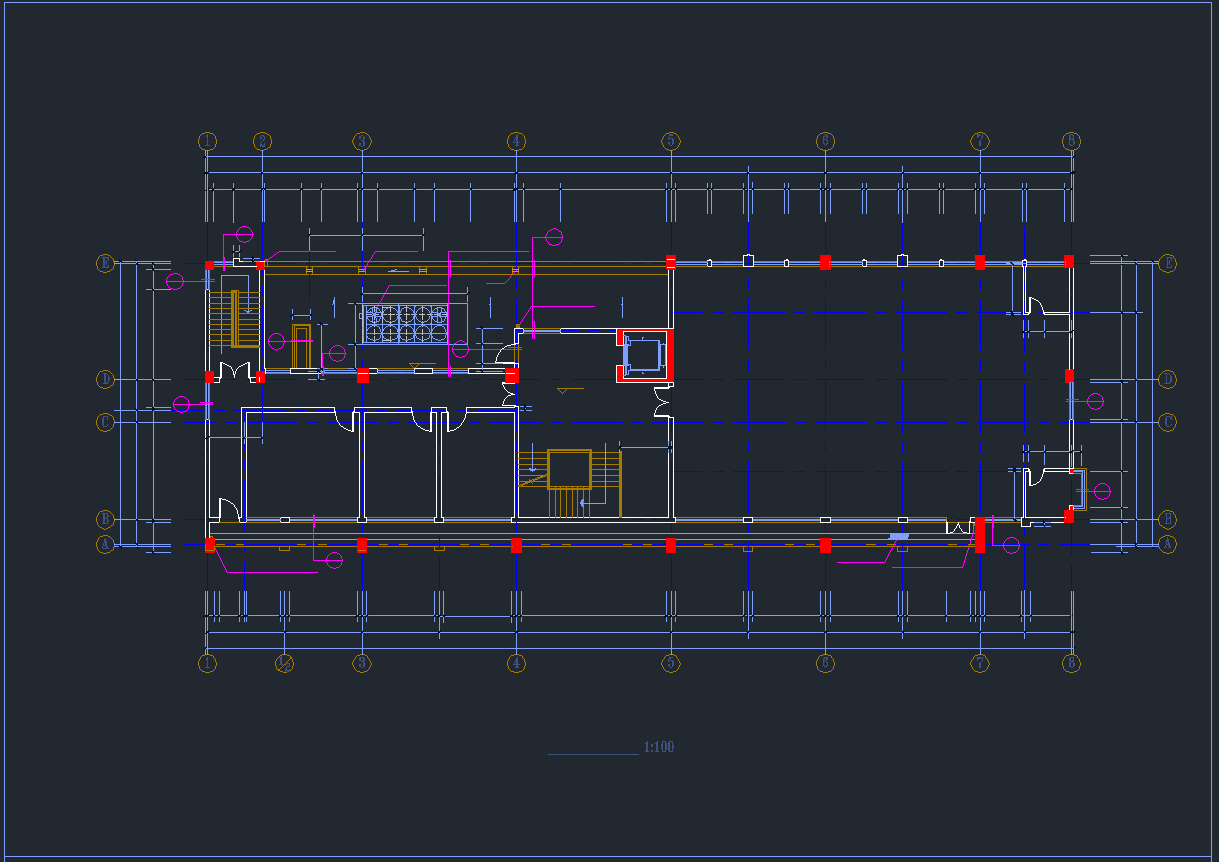The image size is (1219, 862).
Task: Select the magenta callout circle above axis 4 wall
Action: tap(554, 237)
